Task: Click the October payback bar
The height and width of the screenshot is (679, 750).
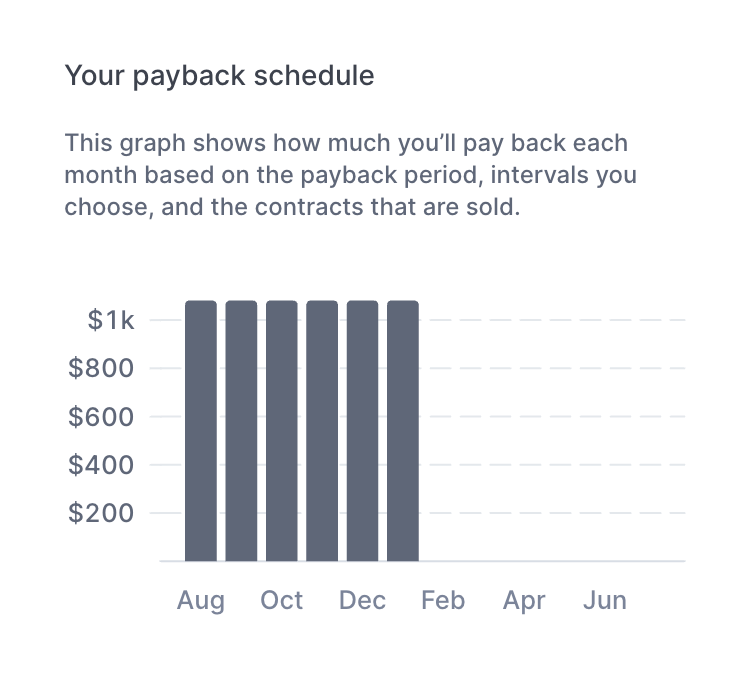Action: pyautogui.click(x=282, y=430)
